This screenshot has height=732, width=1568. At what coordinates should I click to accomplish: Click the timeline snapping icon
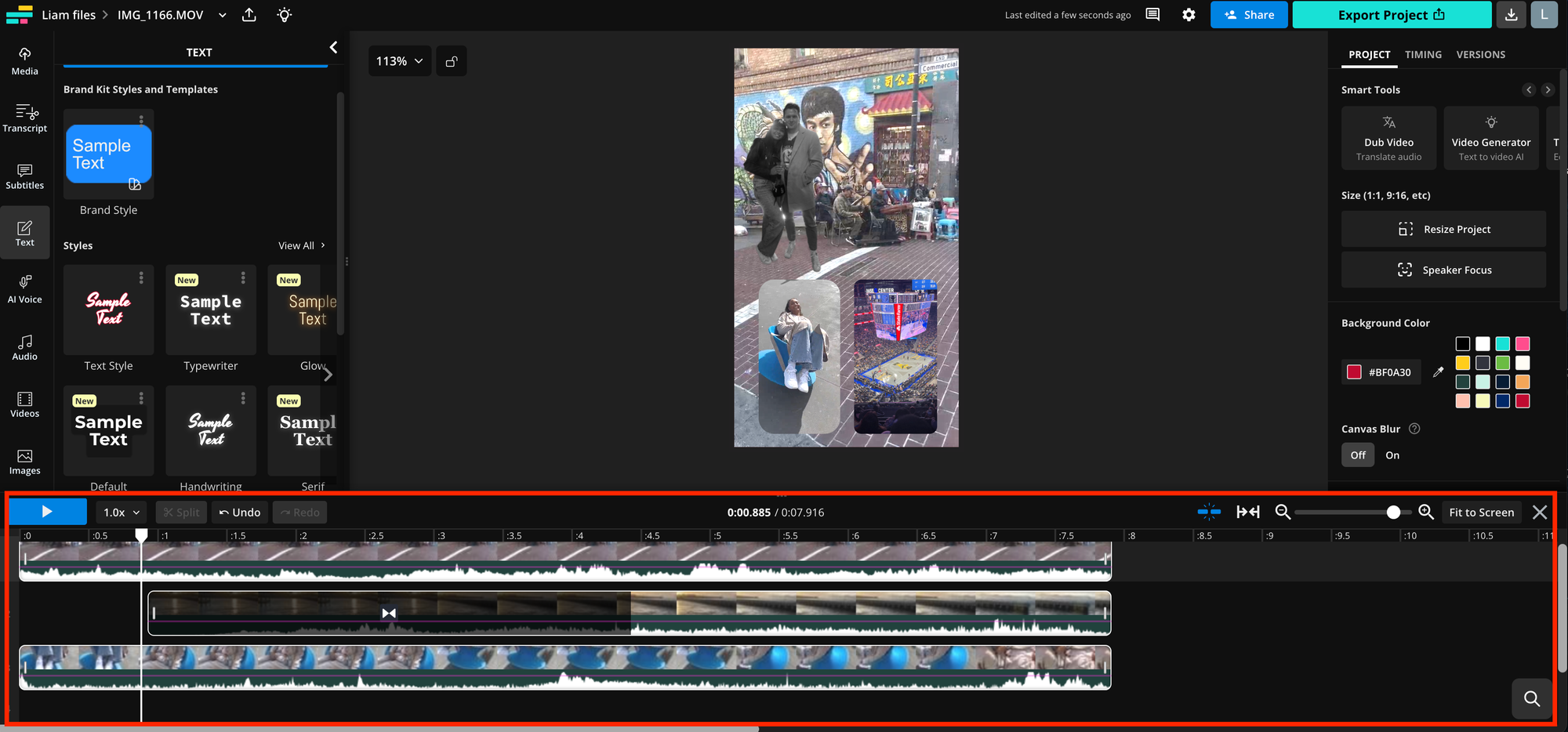1209,512
